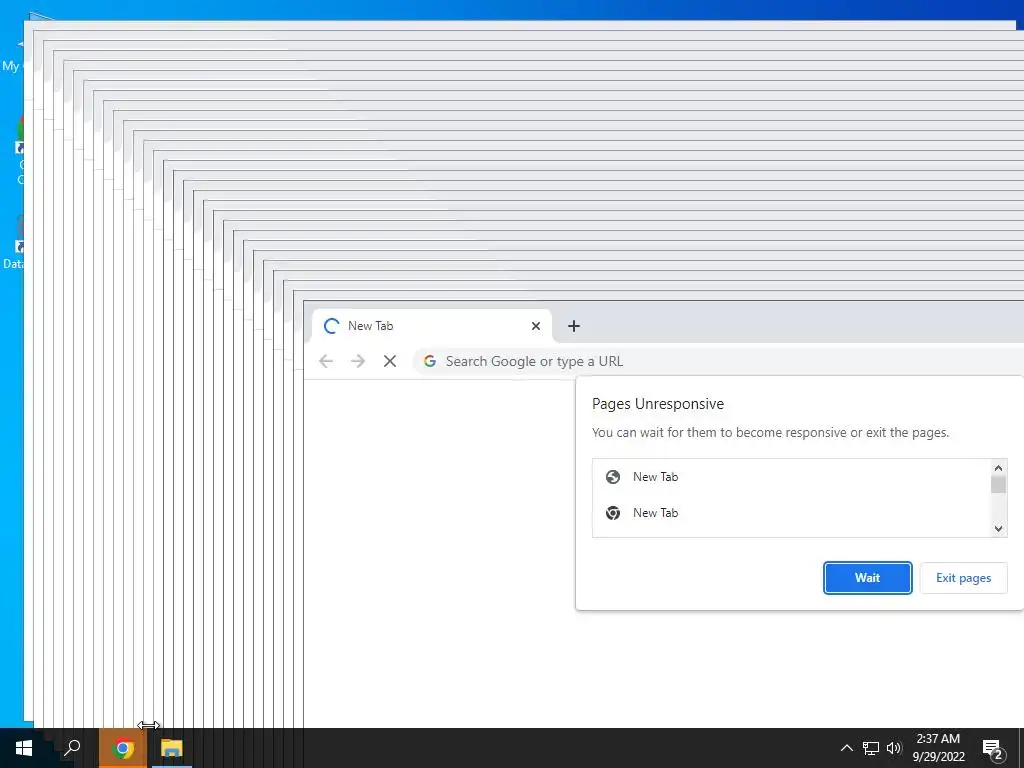Show hidden system tray icons
The height and width of the screenshot is (768, 1024).
tap(846, 748)
